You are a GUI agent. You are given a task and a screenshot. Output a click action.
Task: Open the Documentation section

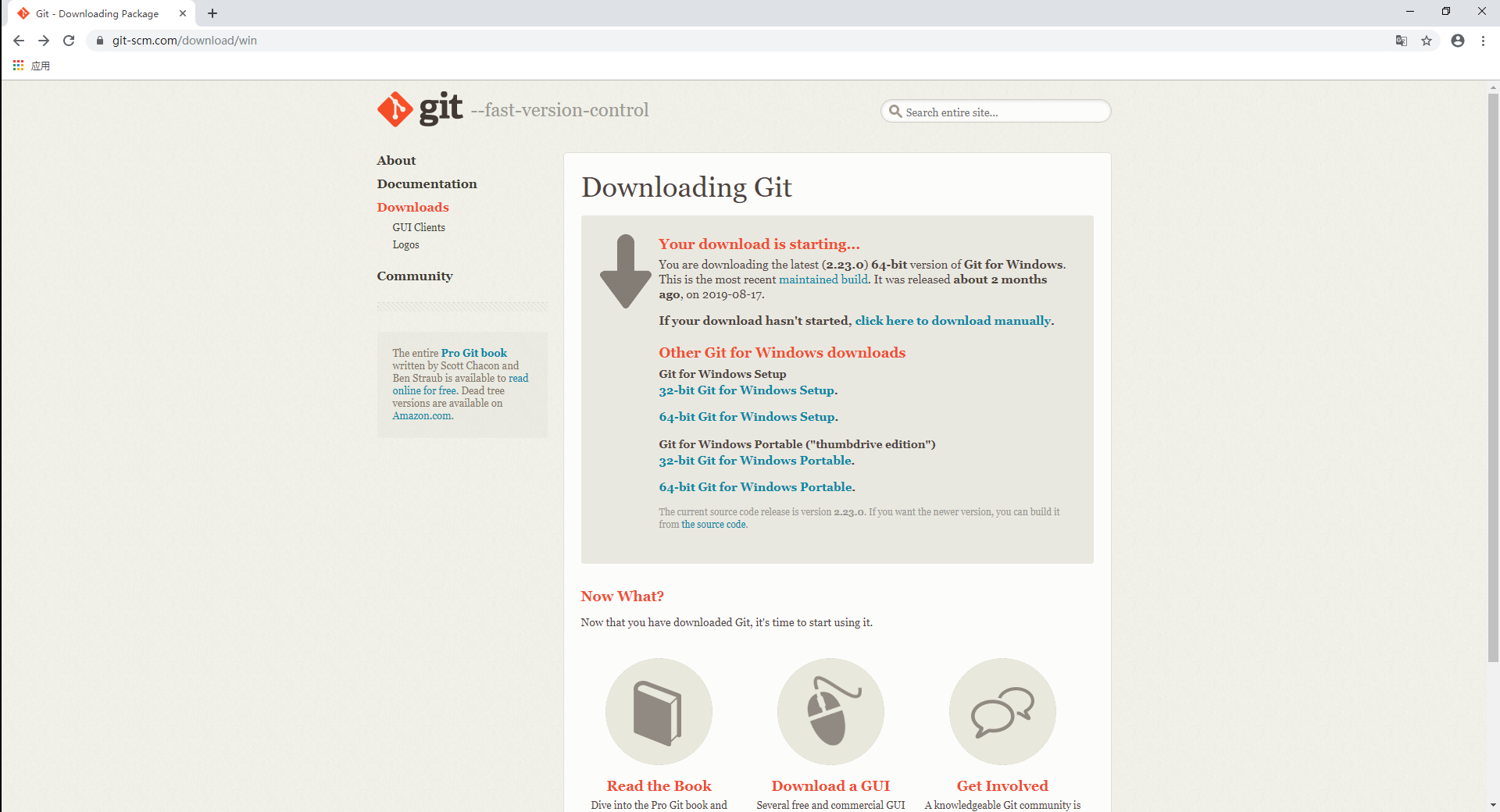coord(427,183)
